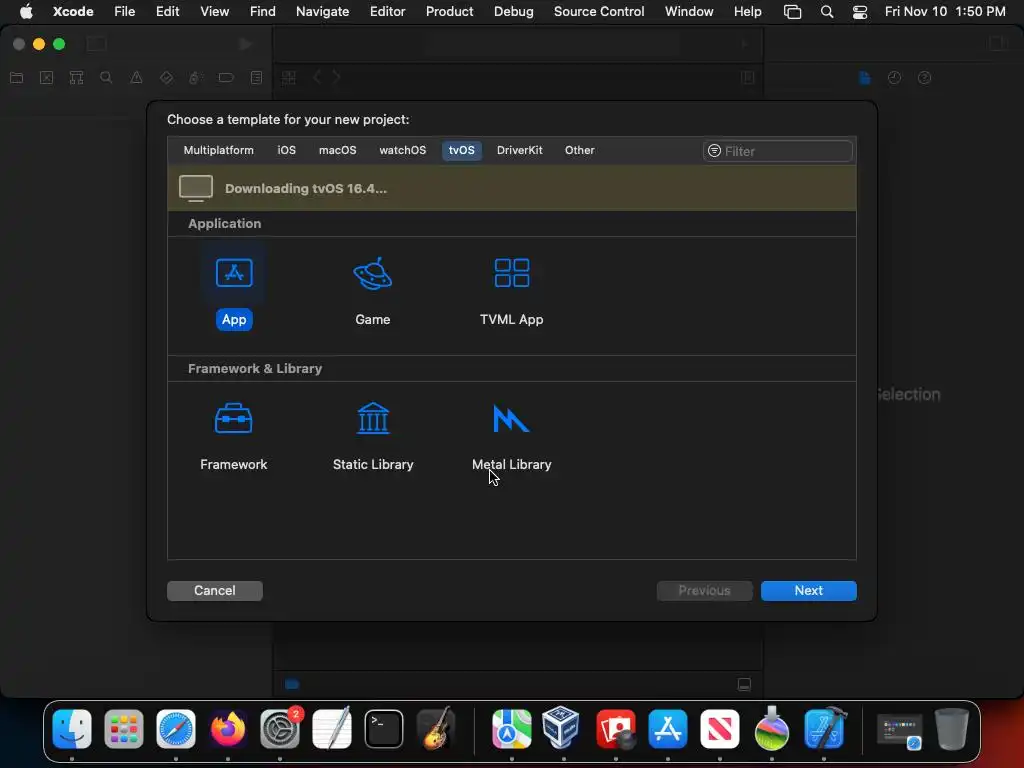Click the Cancel button
The width and height of the screenshot is (1024, 768).
[x=215, y=590]
